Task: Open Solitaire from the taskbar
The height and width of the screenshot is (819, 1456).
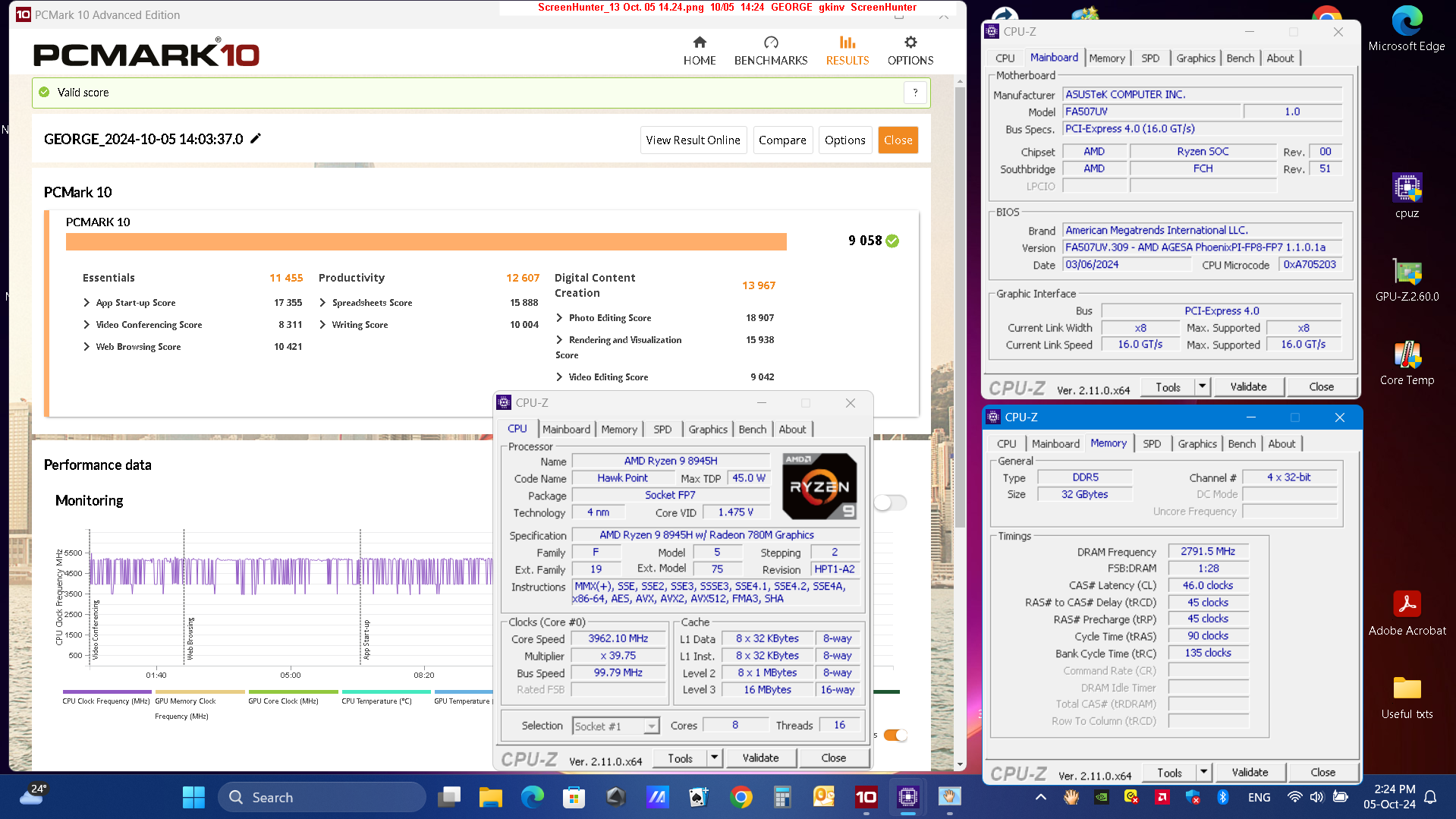Action: (698, 797)
